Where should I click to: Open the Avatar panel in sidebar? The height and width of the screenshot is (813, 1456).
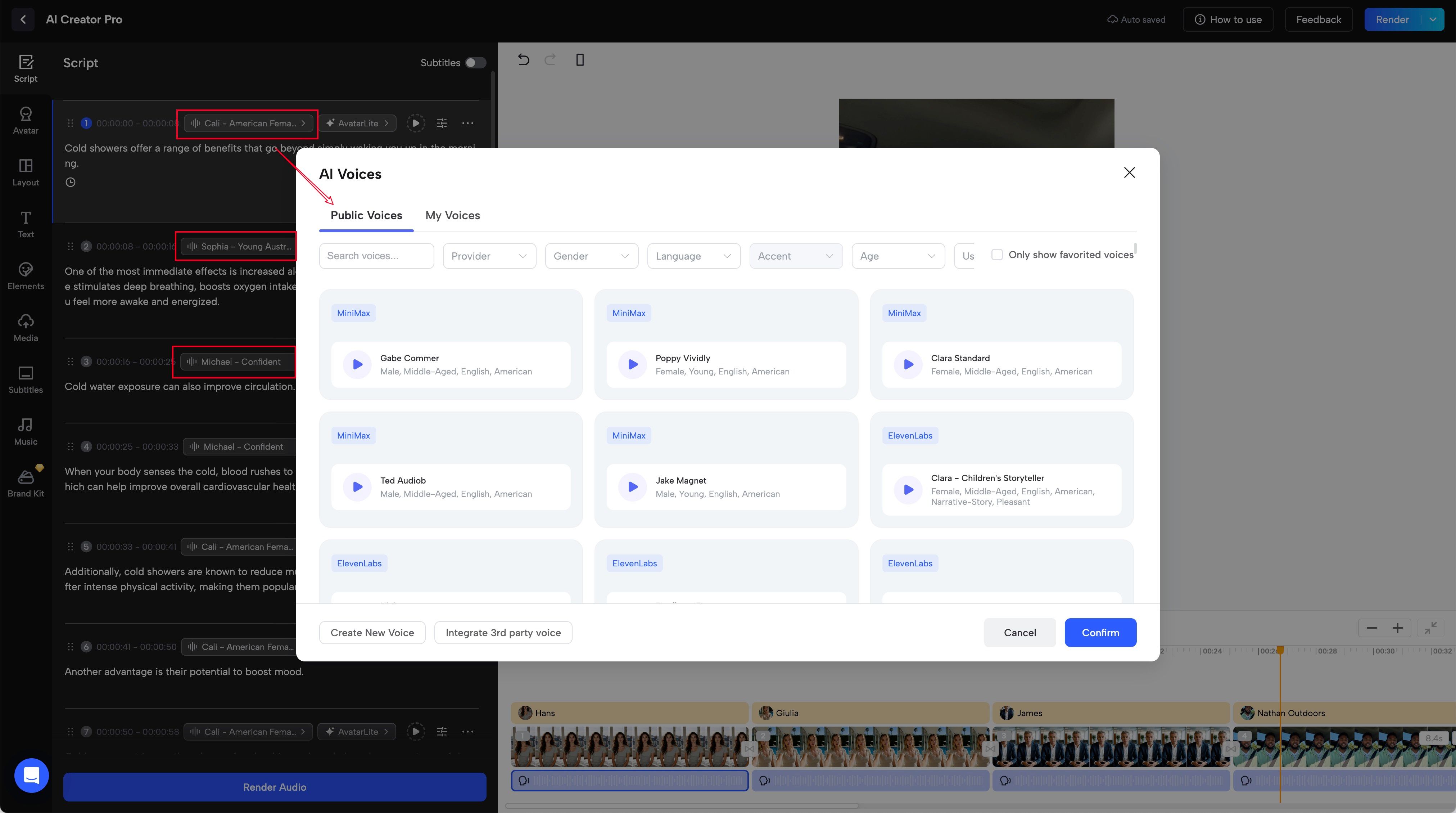pos(26,120)
